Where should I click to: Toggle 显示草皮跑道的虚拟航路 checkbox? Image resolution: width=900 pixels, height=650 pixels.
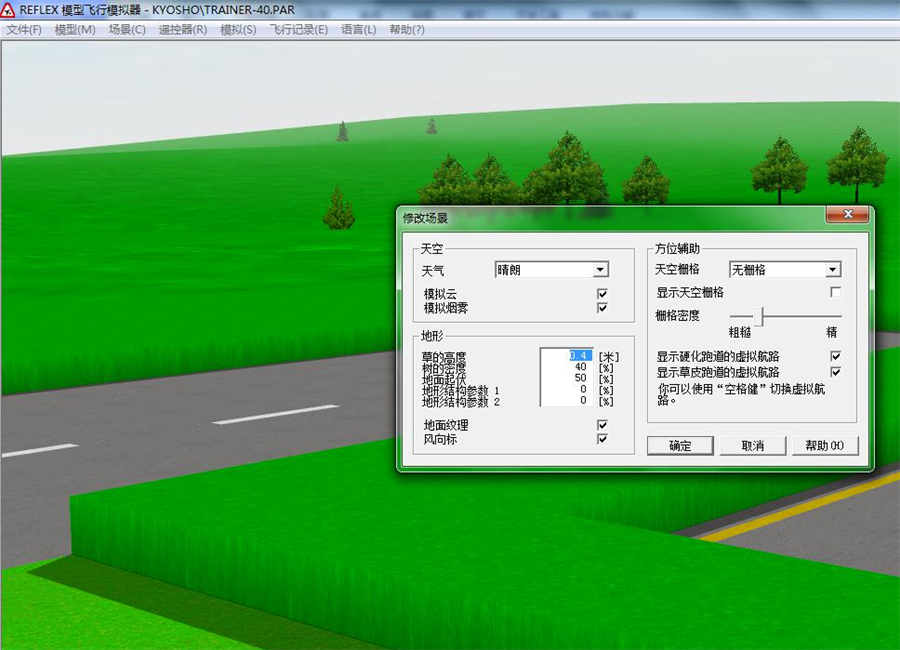[836, 372]
